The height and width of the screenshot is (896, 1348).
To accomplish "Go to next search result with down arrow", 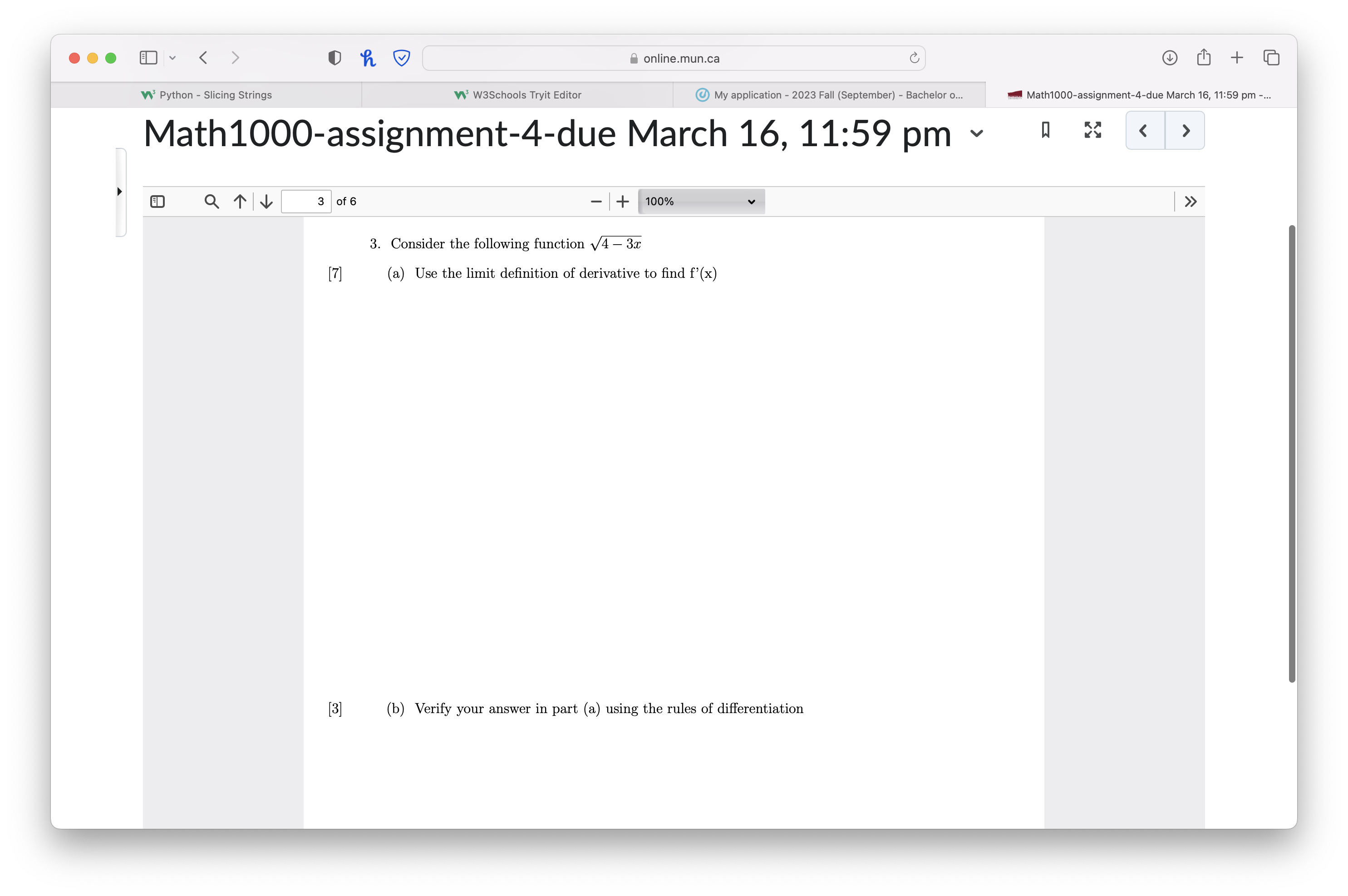I will pyautogui.click(x=266, y=201).
